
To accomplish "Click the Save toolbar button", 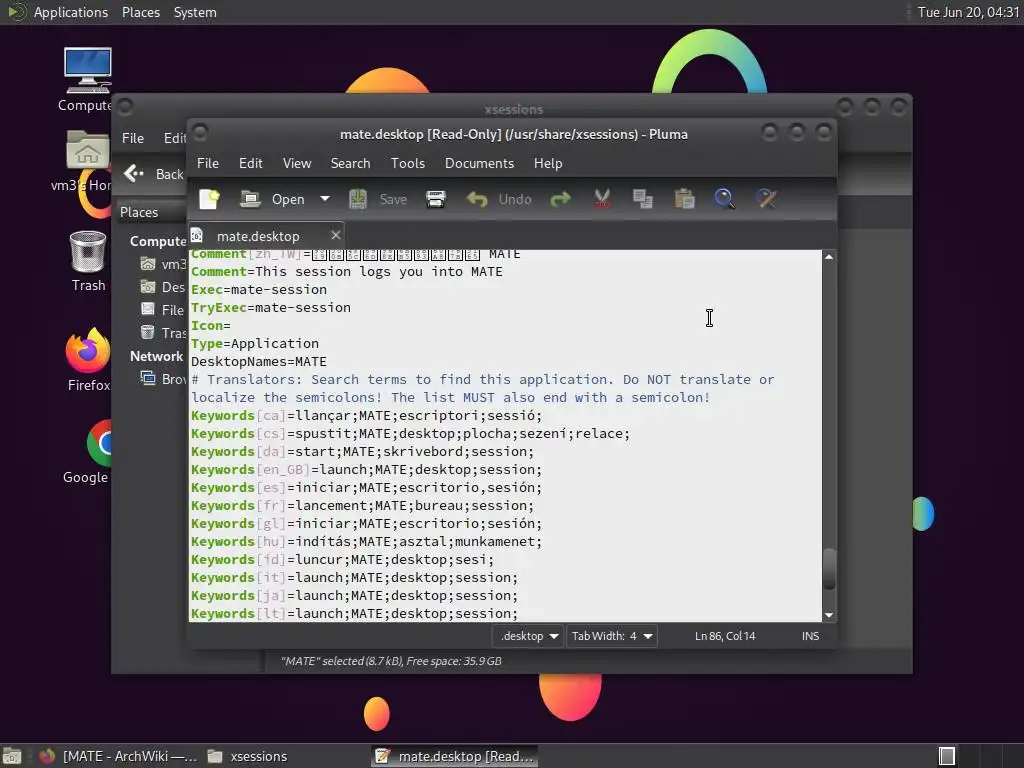I will 377,199.
